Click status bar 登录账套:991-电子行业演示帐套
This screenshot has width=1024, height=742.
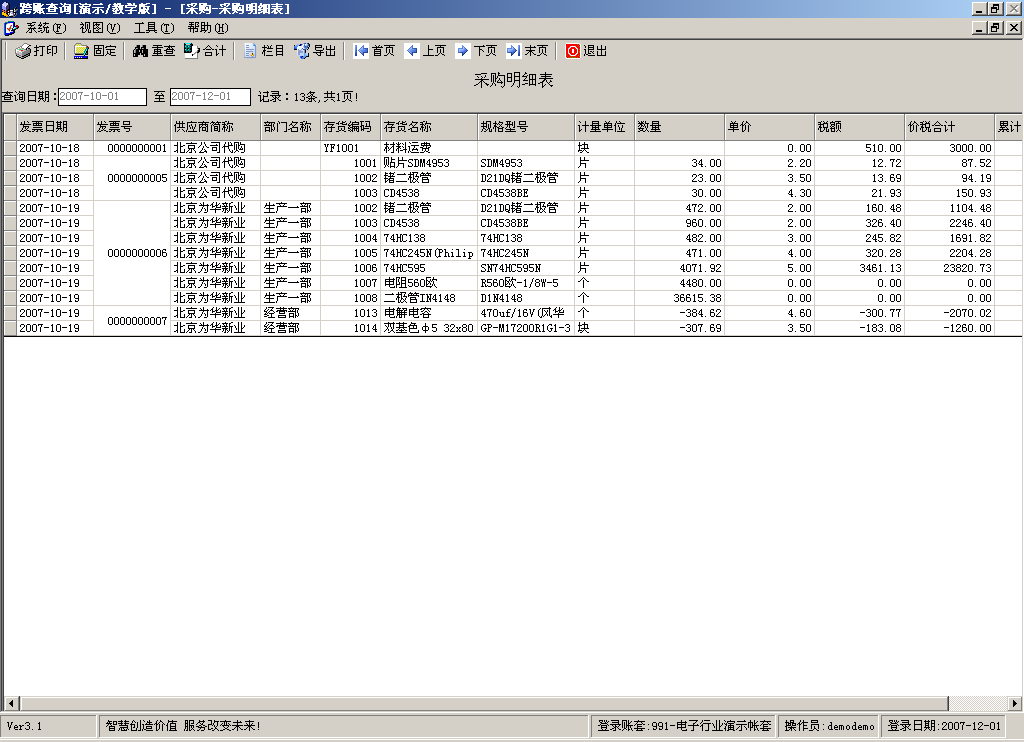click(x=684, y=726)
